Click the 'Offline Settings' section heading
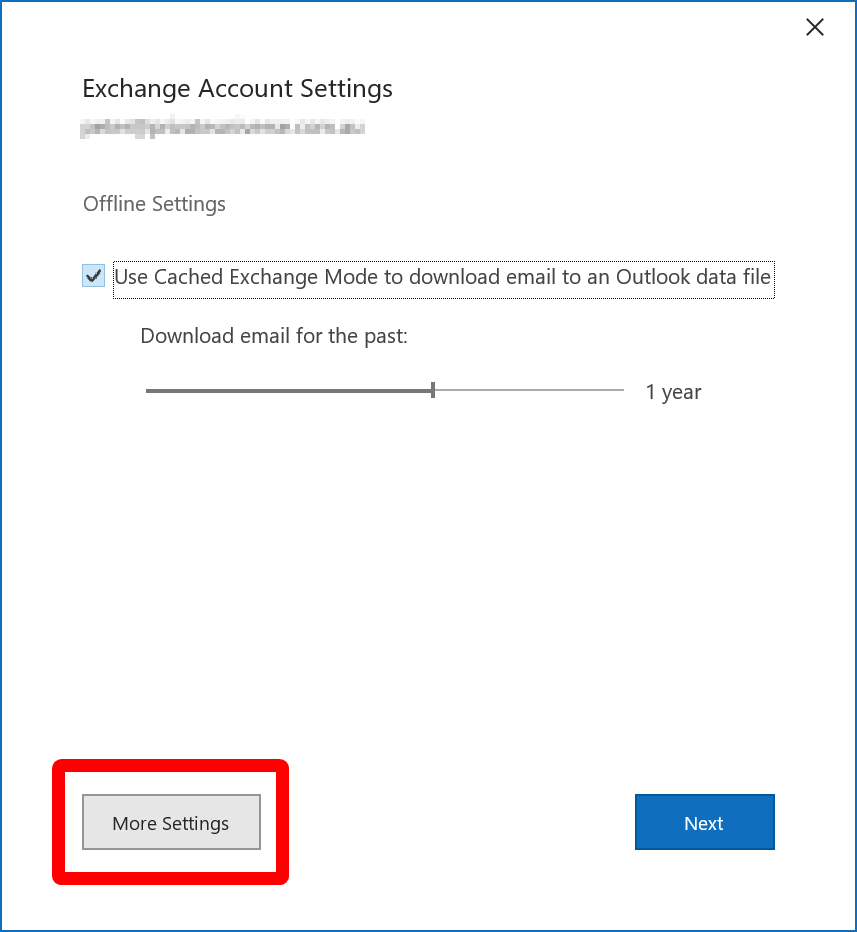This screenshot has width=857, height=932. [x=154, y=204]
